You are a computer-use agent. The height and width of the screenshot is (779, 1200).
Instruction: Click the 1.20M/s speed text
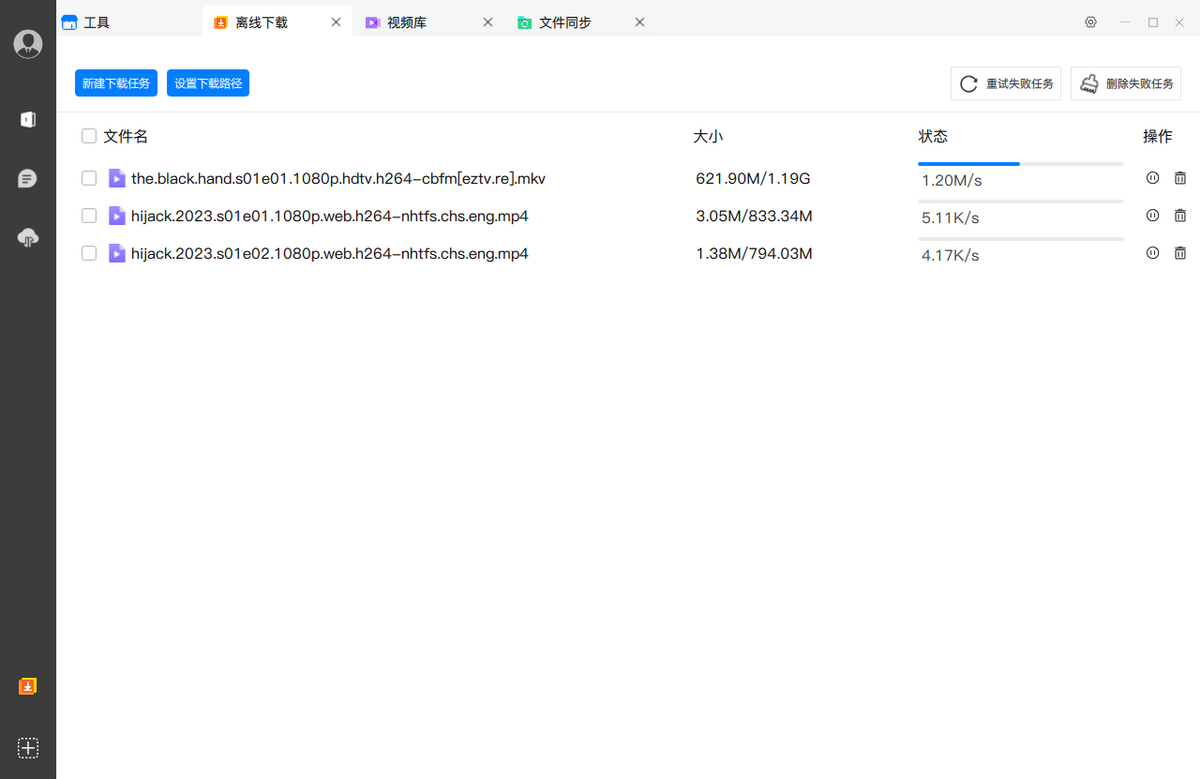(952, 181)
